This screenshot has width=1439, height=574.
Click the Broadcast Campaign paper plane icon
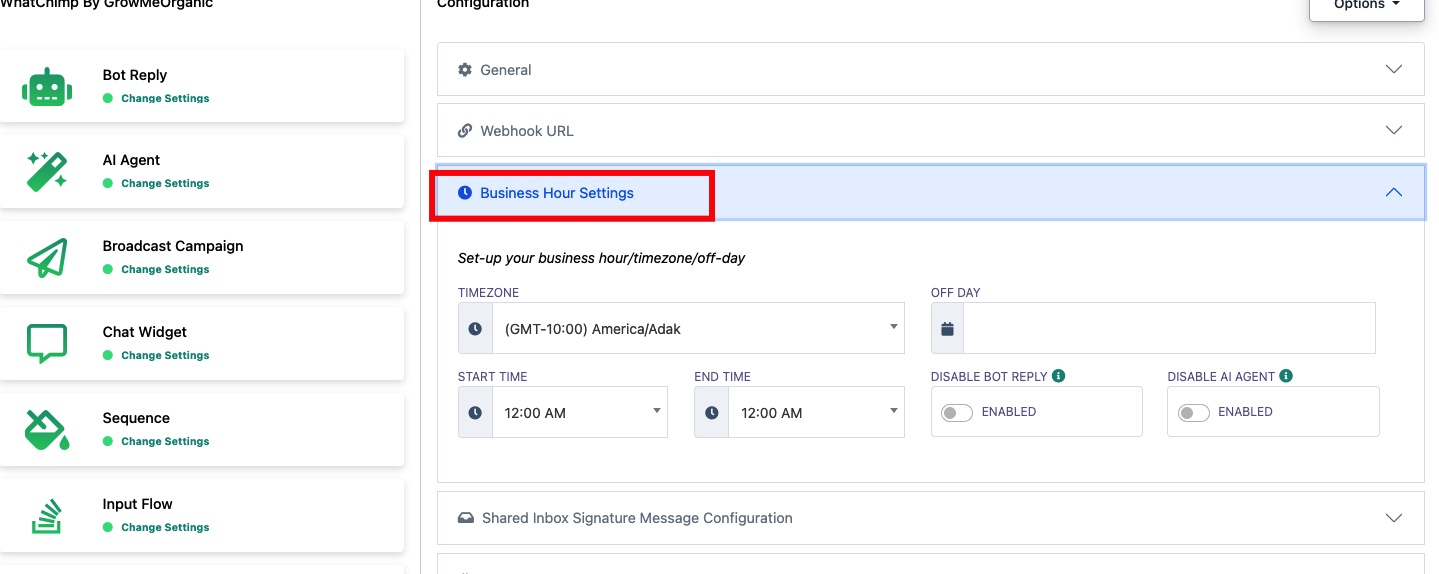47,258
